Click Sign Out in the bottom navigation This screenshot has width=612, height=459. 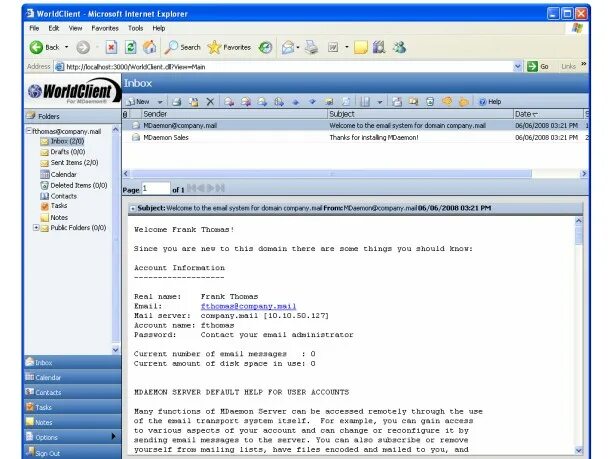[73, 452]
